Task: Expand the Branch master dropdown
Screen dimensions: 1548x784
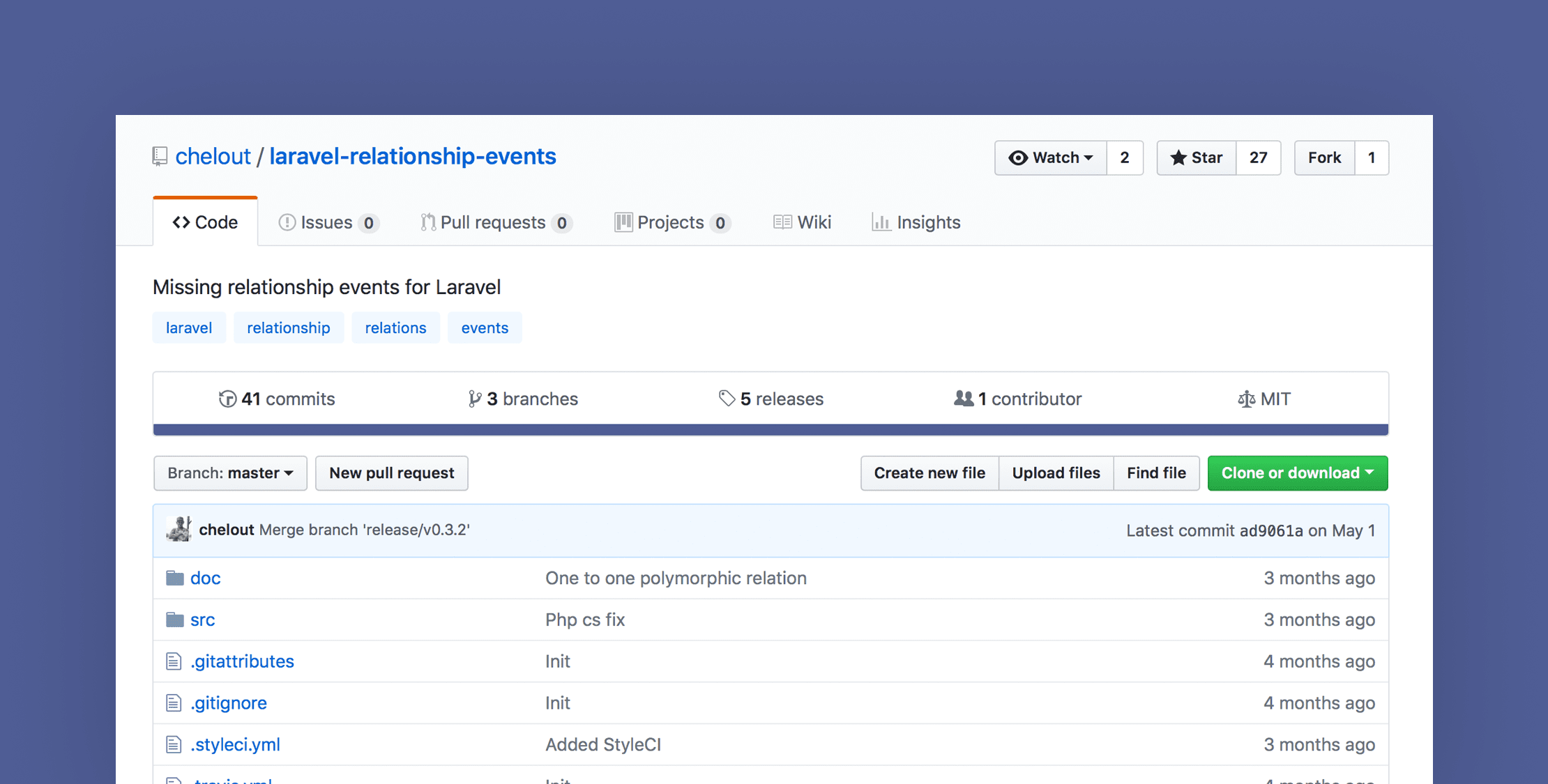Action: pos(229,473)
